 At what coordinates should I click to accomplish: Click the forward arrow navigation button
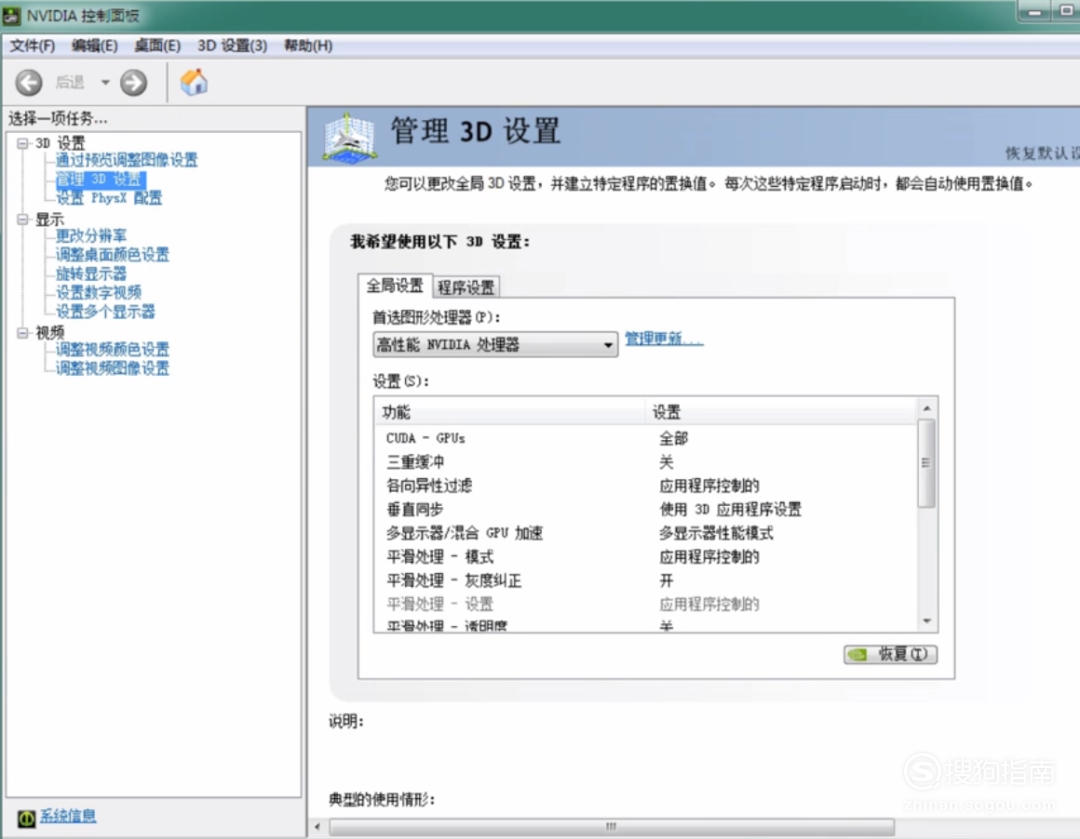[134, 83]
